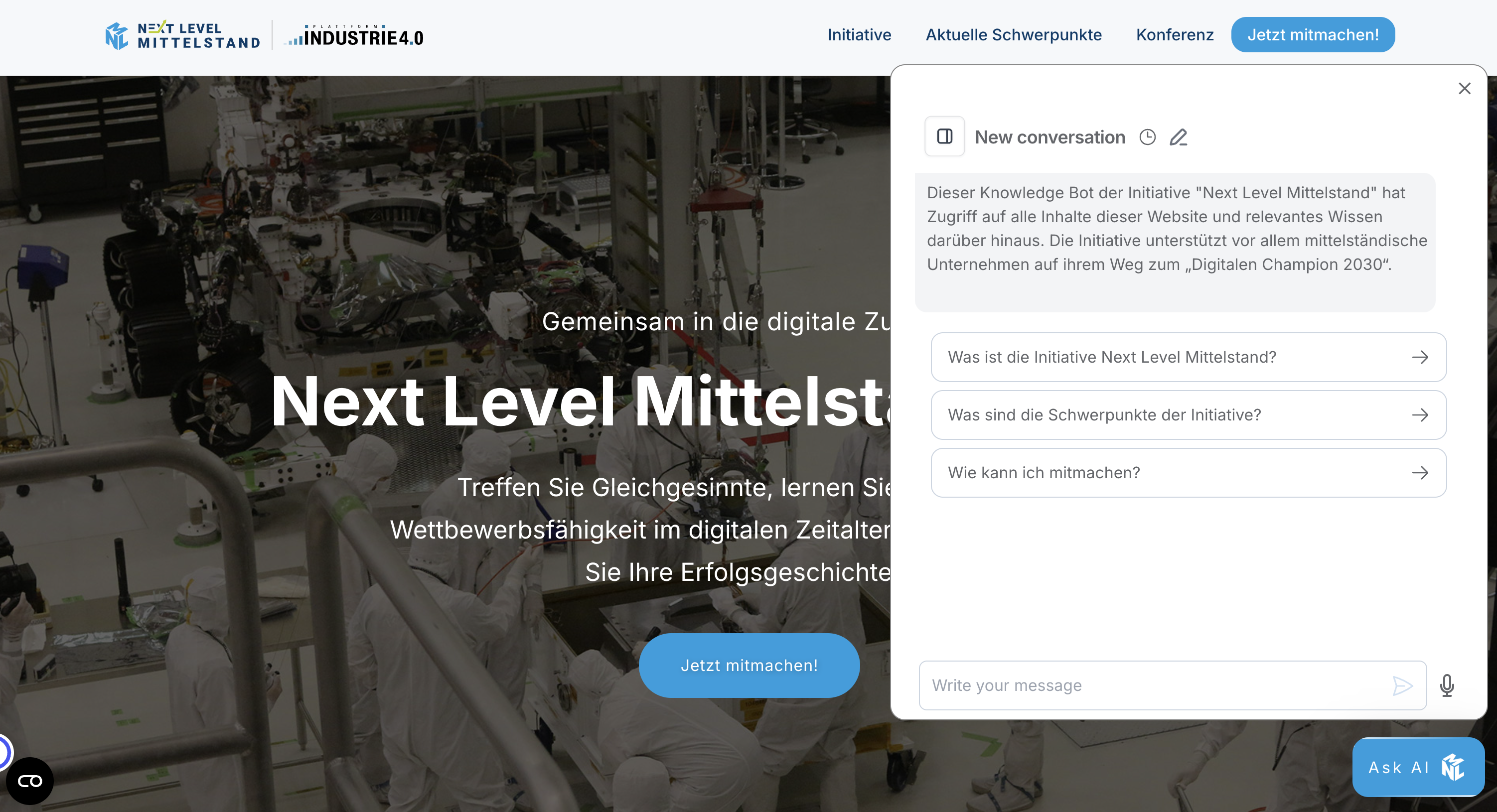Click header 'Jetzt mitmachen!' button

1313,35
